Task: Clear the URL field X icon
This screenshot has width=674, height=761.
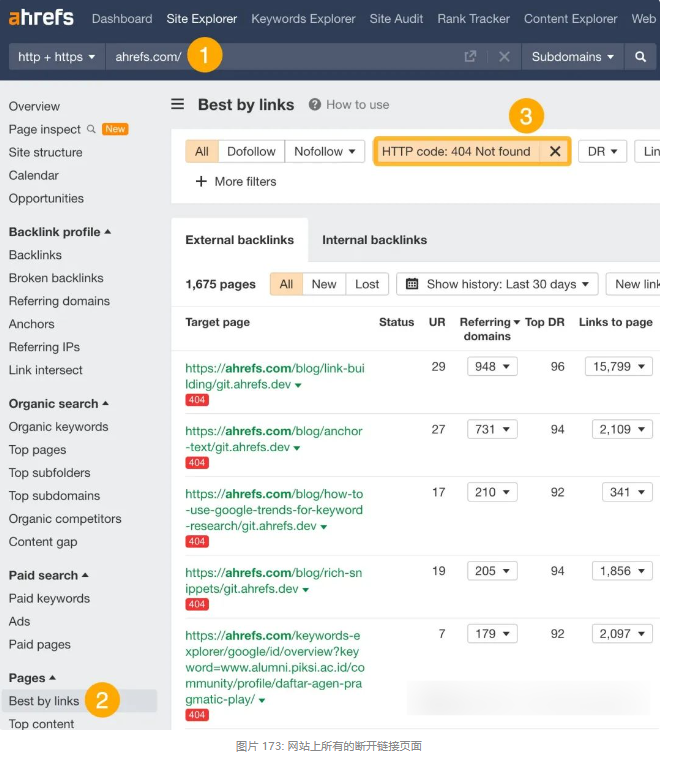Action: 504,57
